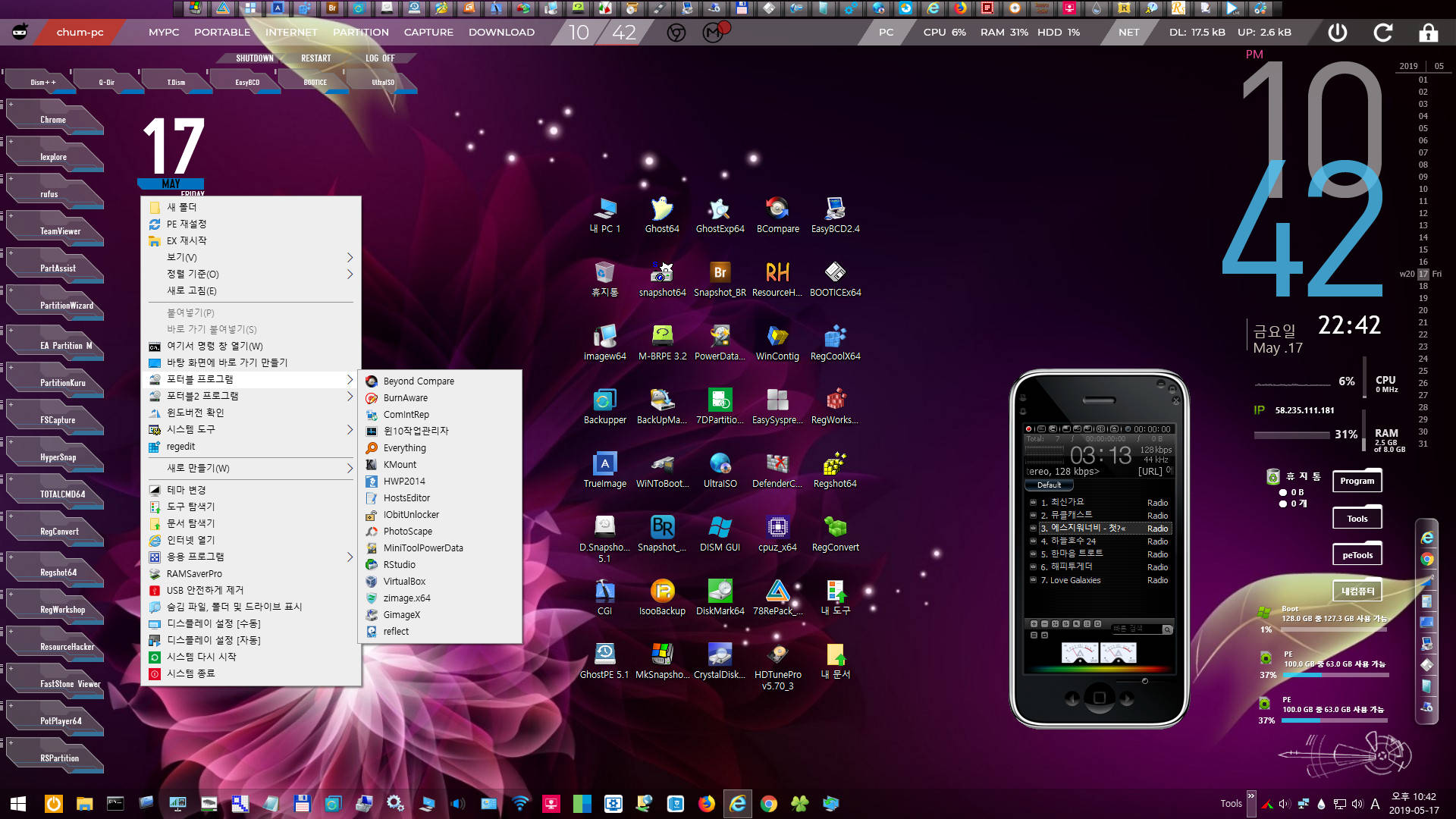This screenshot has height=819, width=1456.
Task: Launch DISM GUI desktop icon
Action: 720,534
